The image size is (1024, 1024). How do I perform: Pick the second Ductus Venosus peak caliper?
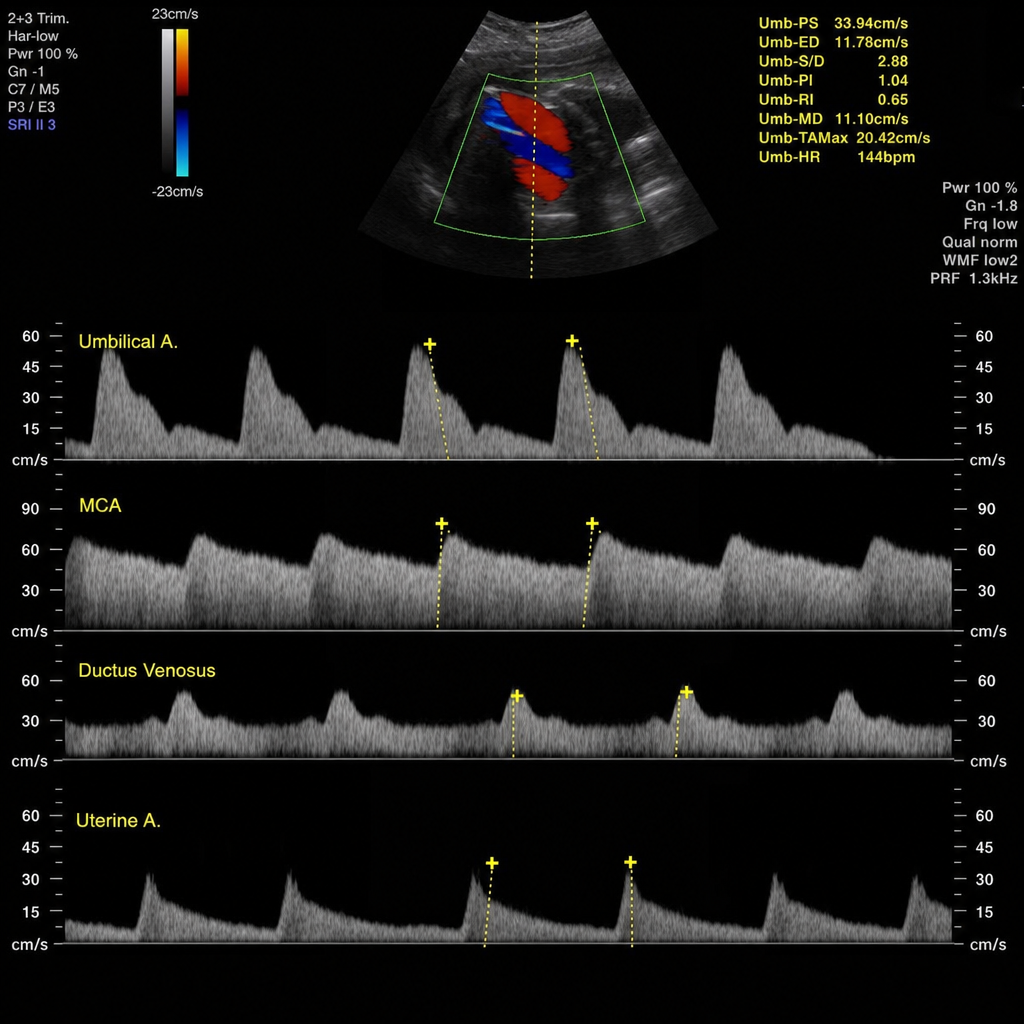click(686, 692)
